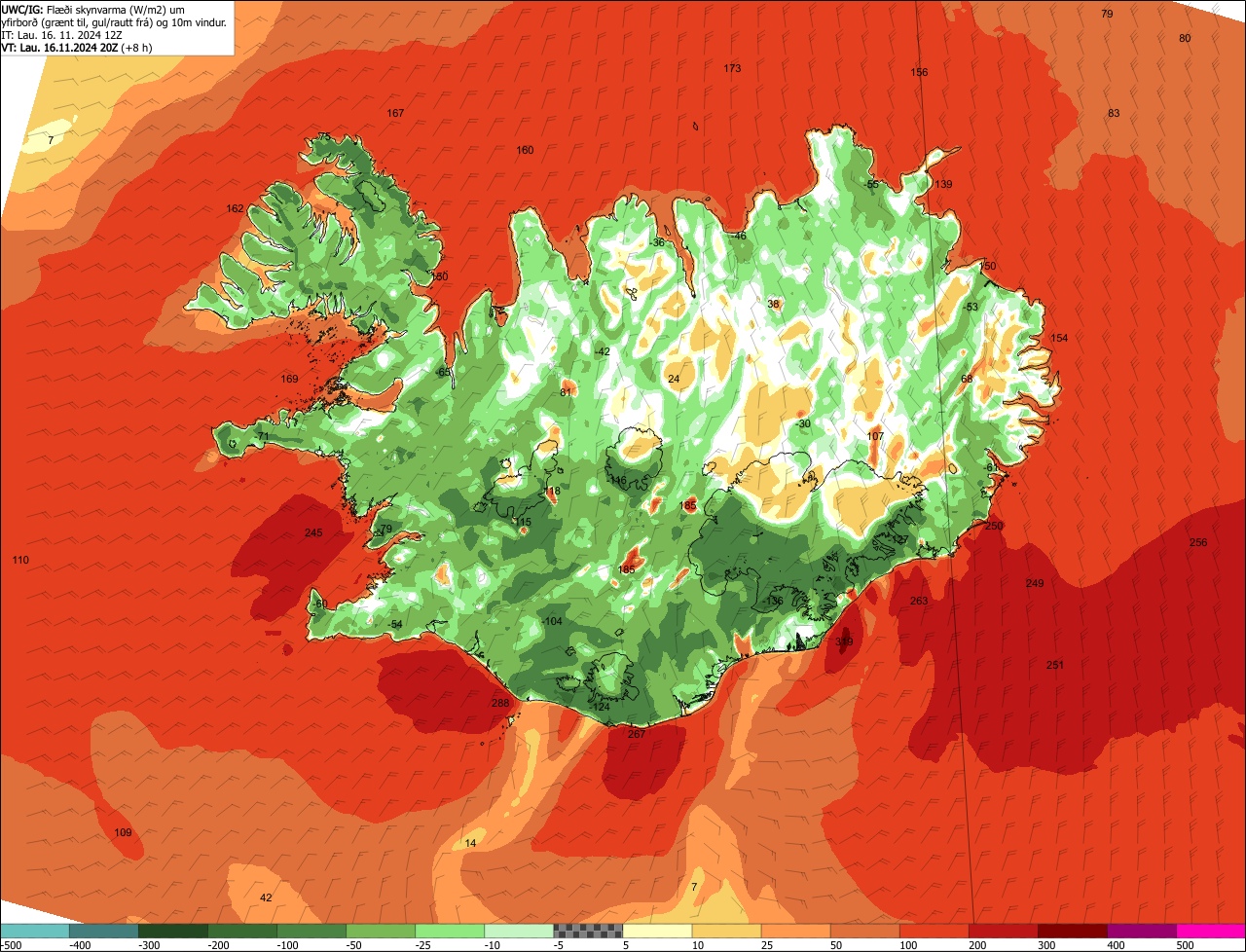Click the flux value 160 north of Iceland

click(x=525, y=150)
